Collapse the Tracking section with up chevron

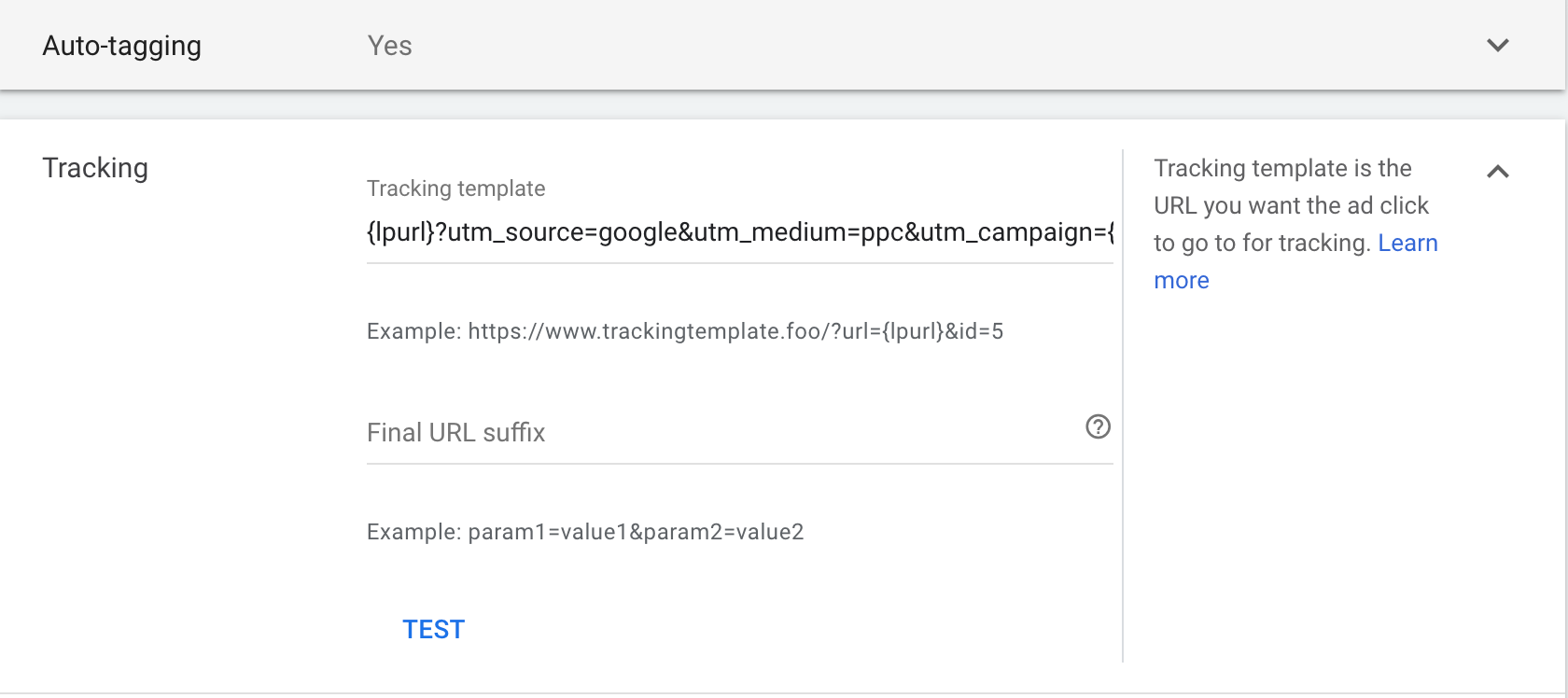point(1497,171)
